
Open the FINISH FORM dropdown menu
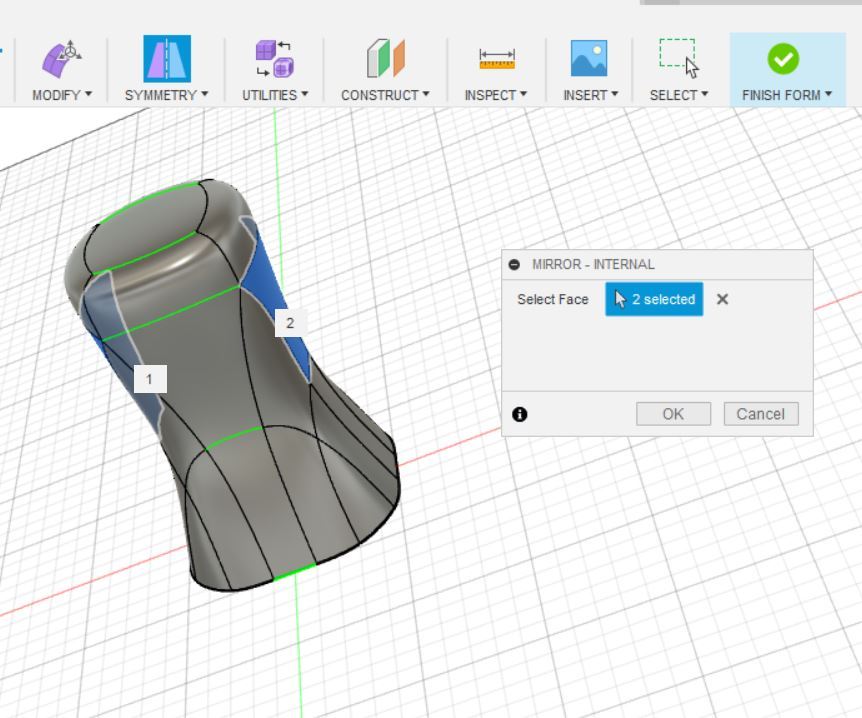click(787, 95)
